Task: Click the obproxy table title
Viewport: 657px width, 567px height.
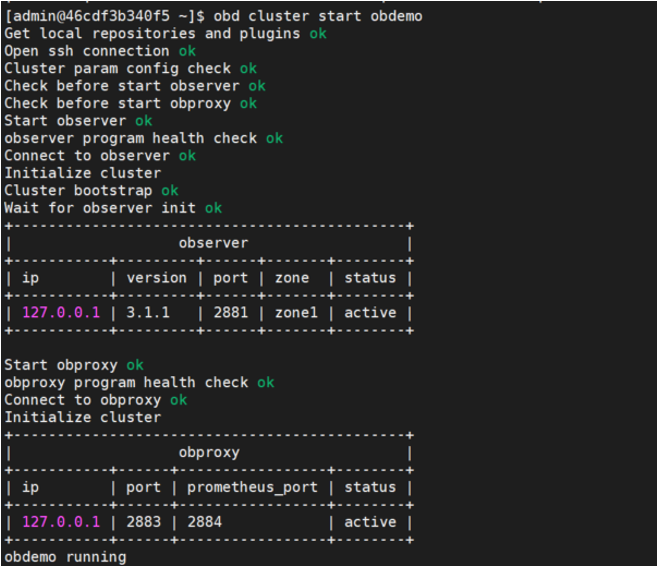Action: pos(209,452)
